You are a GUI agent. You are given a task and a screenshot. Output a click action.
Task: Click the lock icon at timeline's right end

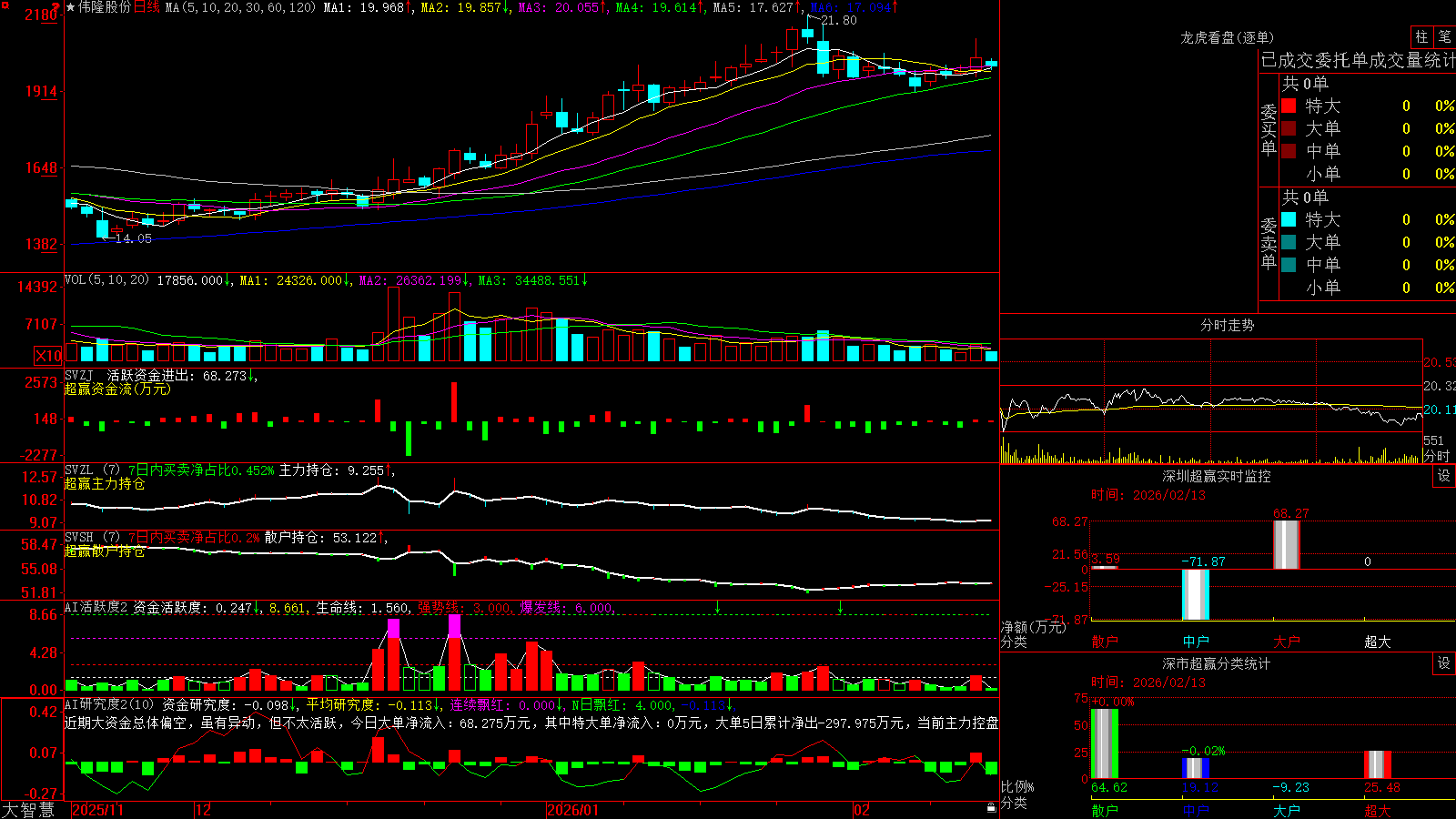(992, 808)
